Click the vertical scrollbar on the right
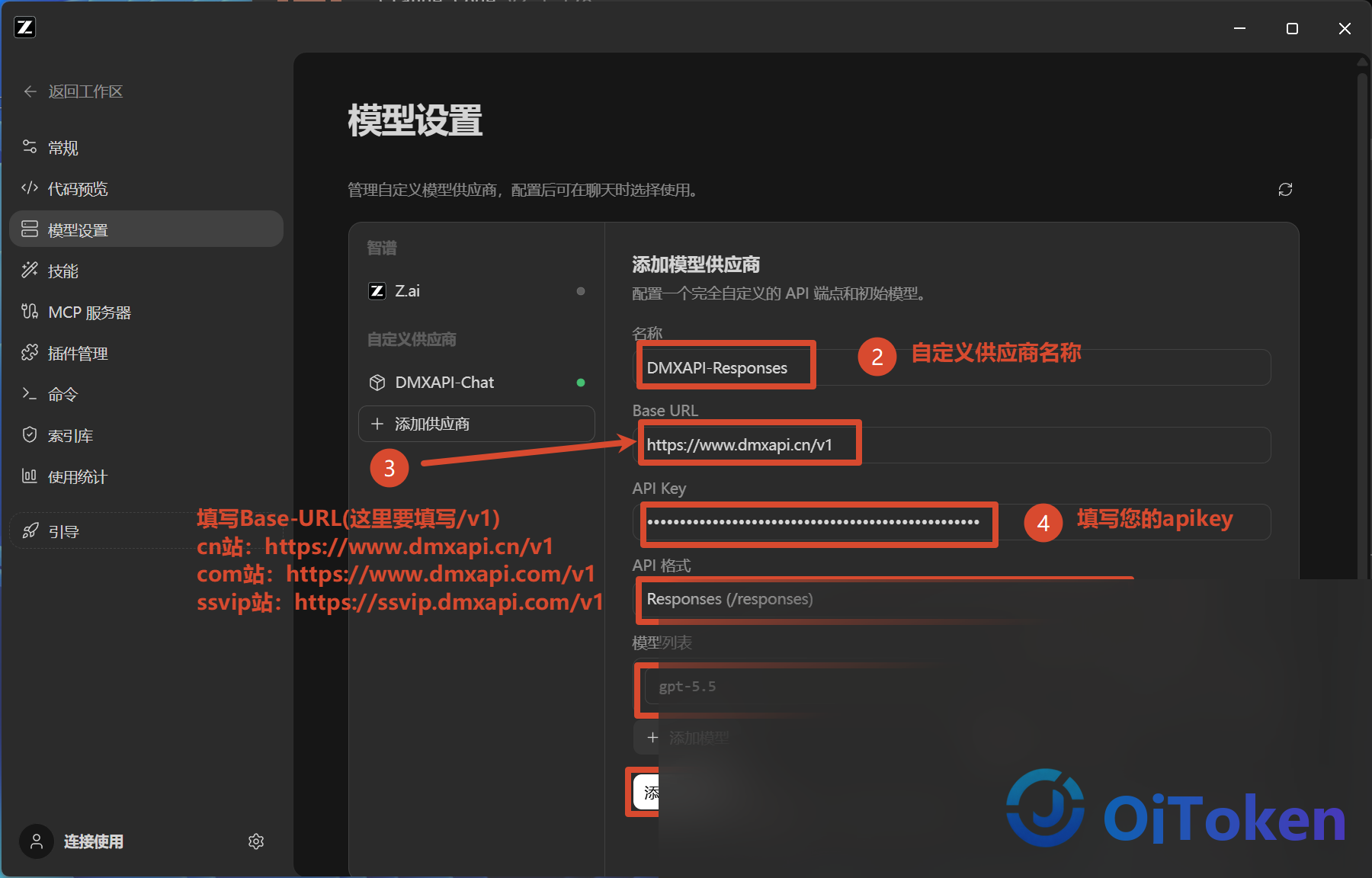This screenshot has width=1372, height=878. [1362, 328]
